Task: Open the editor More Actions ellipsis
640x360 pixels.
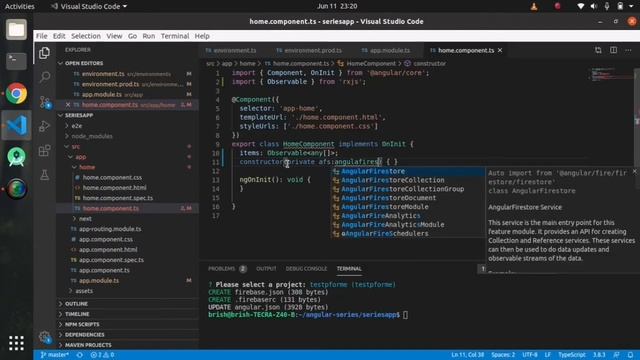Action: (628, 50)
